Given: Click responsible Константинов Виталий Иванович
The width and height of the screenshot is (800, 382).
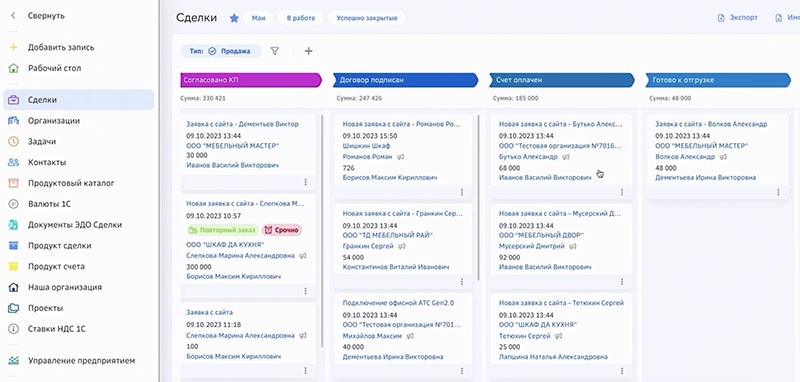Looking at the screenshot, I should [x=396, y=267].
